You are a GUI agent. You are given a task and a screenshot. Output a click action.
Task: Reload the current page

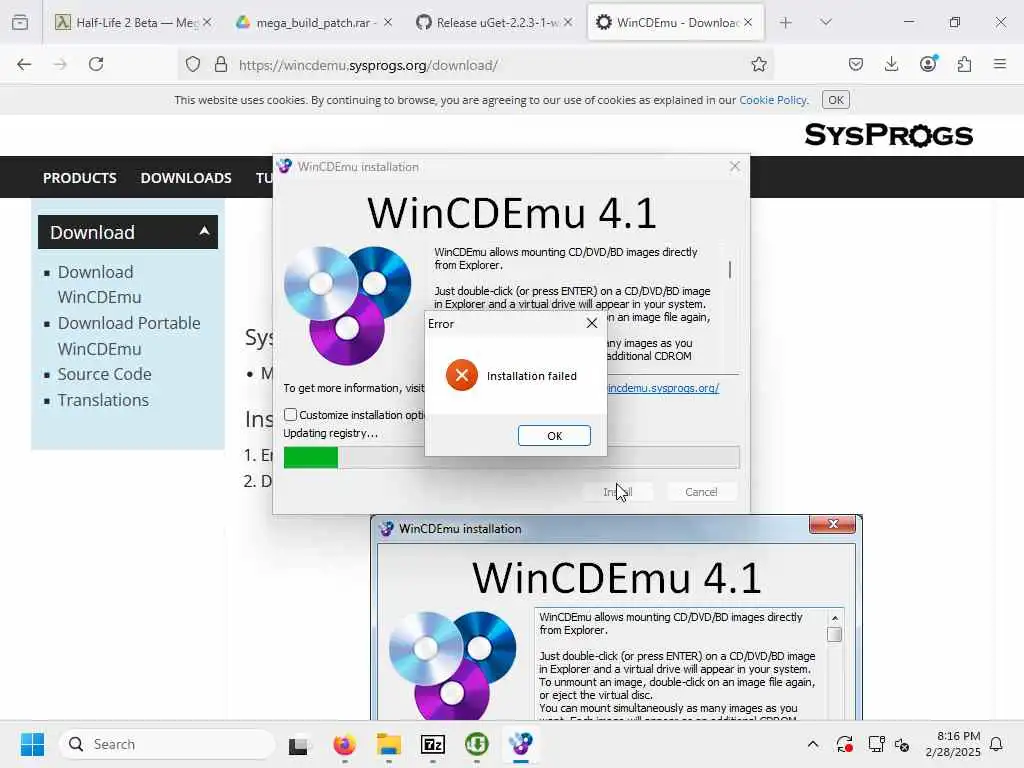[x=96, y=64]
